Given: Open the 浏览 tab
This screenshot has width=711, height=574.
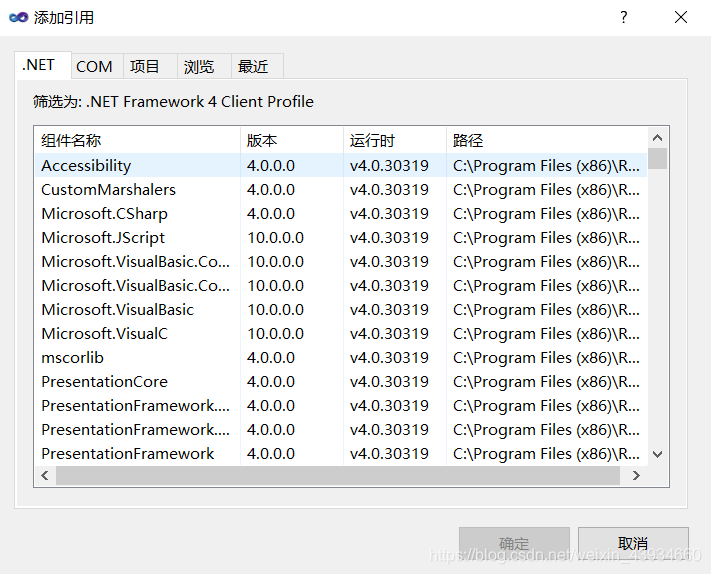Looking at the screenshot, I should click(x=204, y=67).
